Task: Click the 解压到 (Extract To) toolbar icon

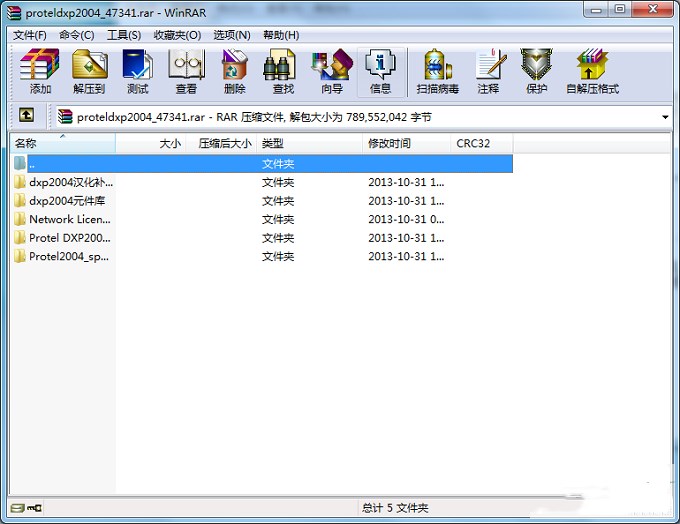Action: 89,65
